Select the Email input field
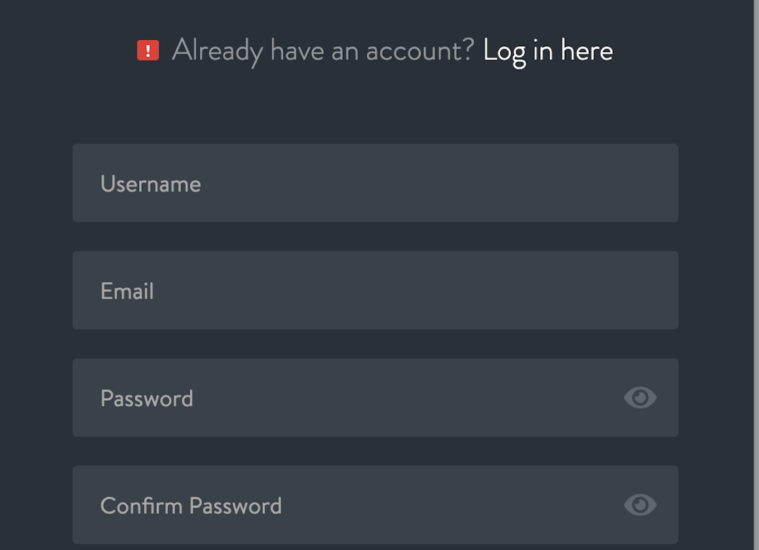Screen dimensions: 759x550 pos(375,290)
